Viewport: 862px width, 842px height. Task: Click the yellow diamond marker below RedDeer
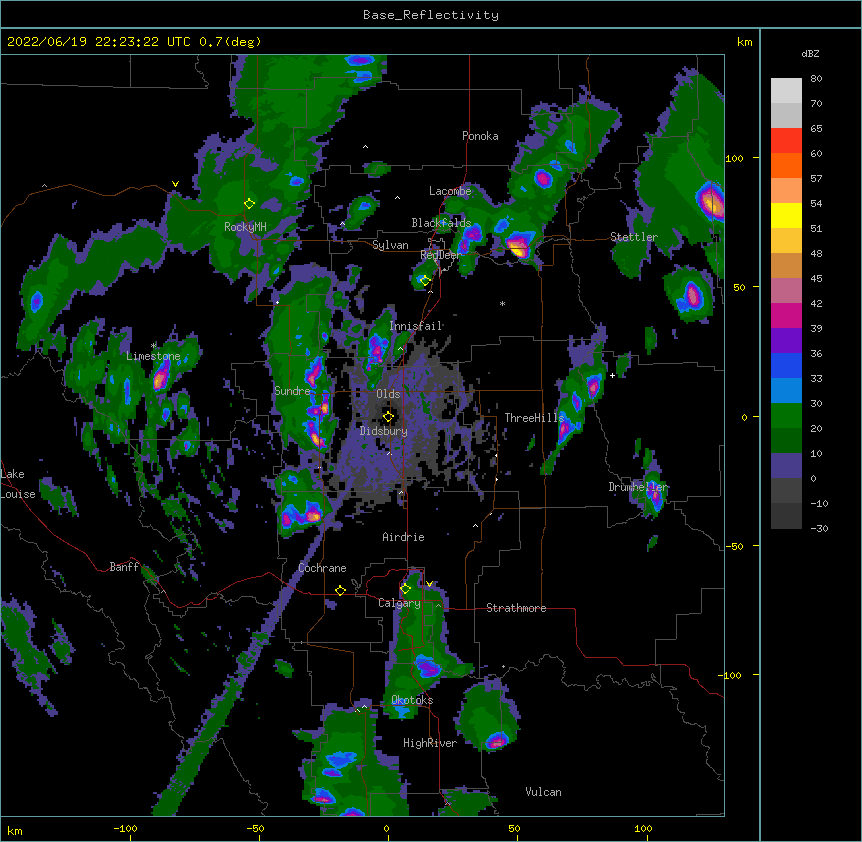pos(425,281)
